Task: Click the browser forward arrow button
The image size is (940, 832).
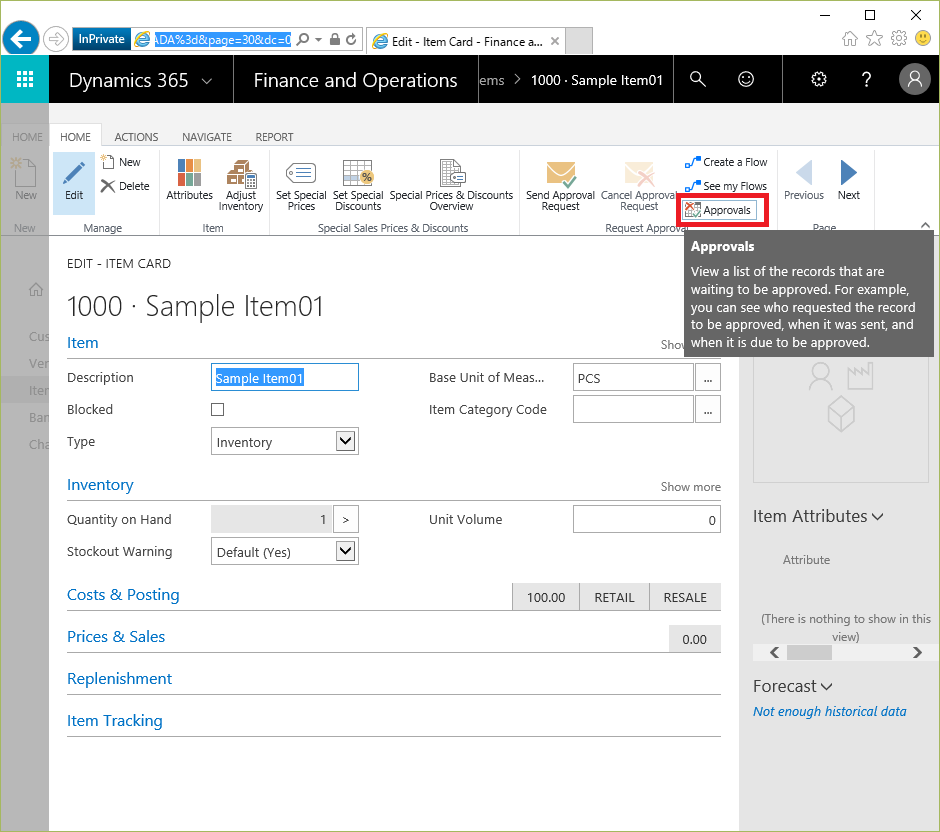Action: click(x=55, y=40)
